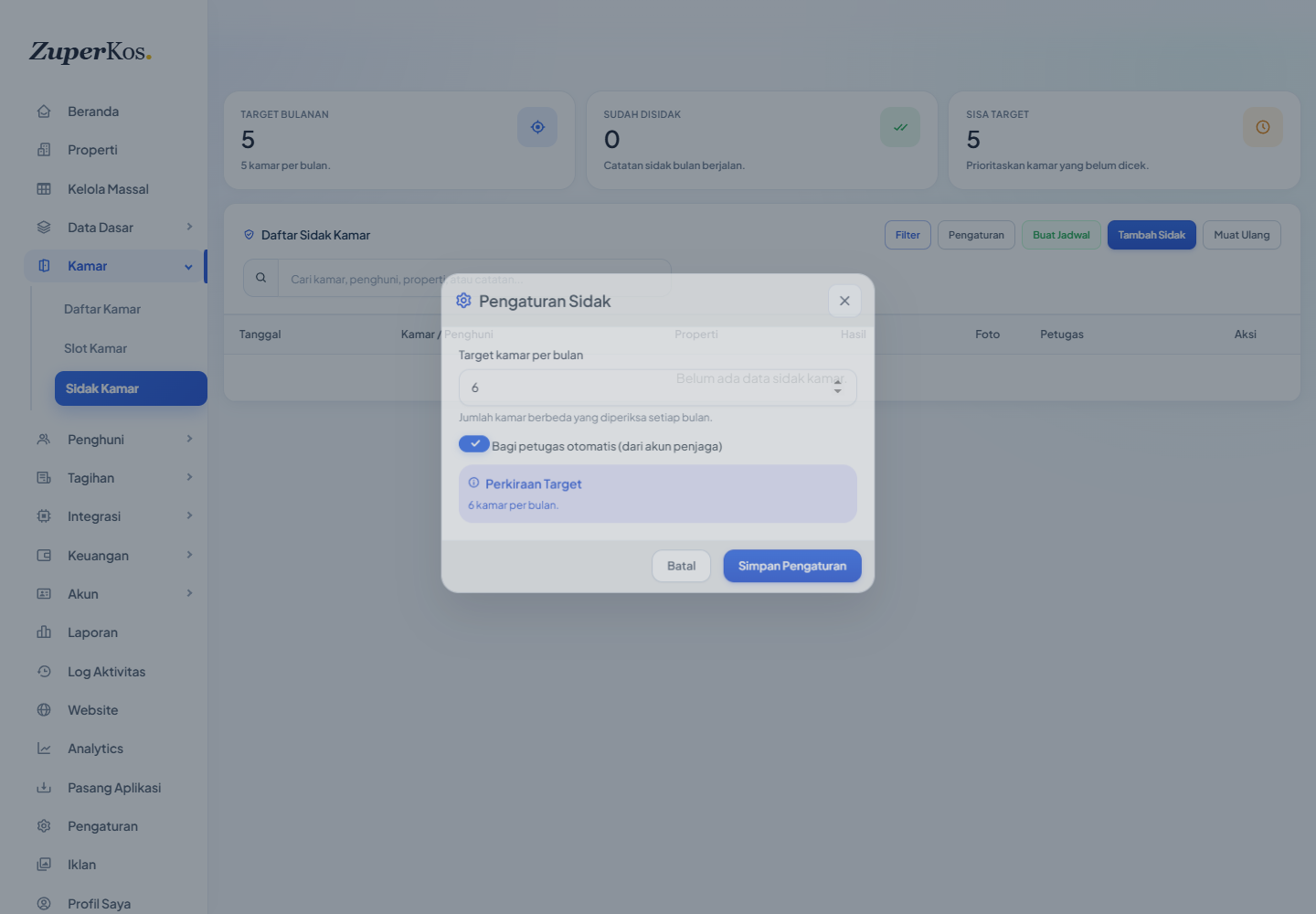Click the Analytics graph icon
Viewport: 1316px width, 914px height.
44,749
